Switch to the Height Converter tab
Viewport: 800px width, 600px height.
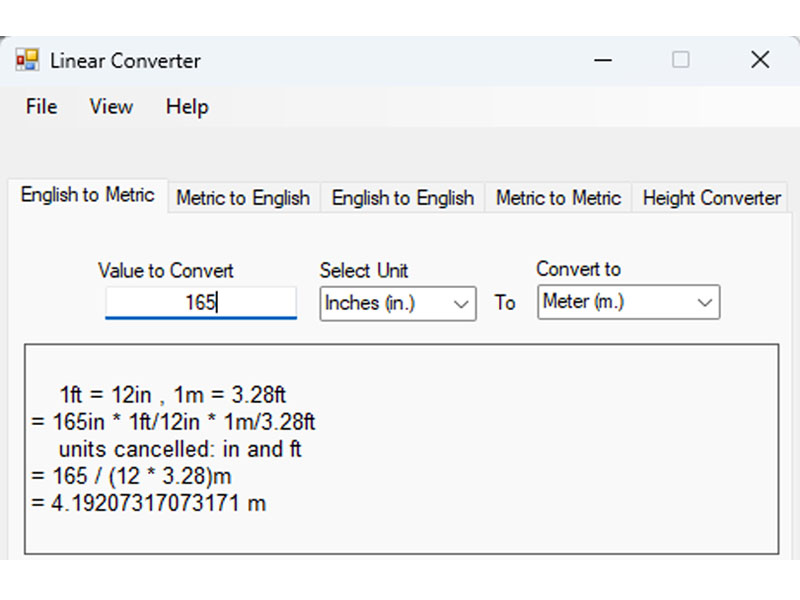711,198
